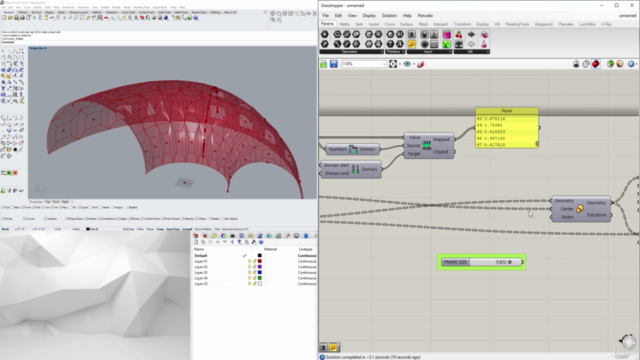
Task: Expand the Primitive component group bar
Action: (395, 52)
